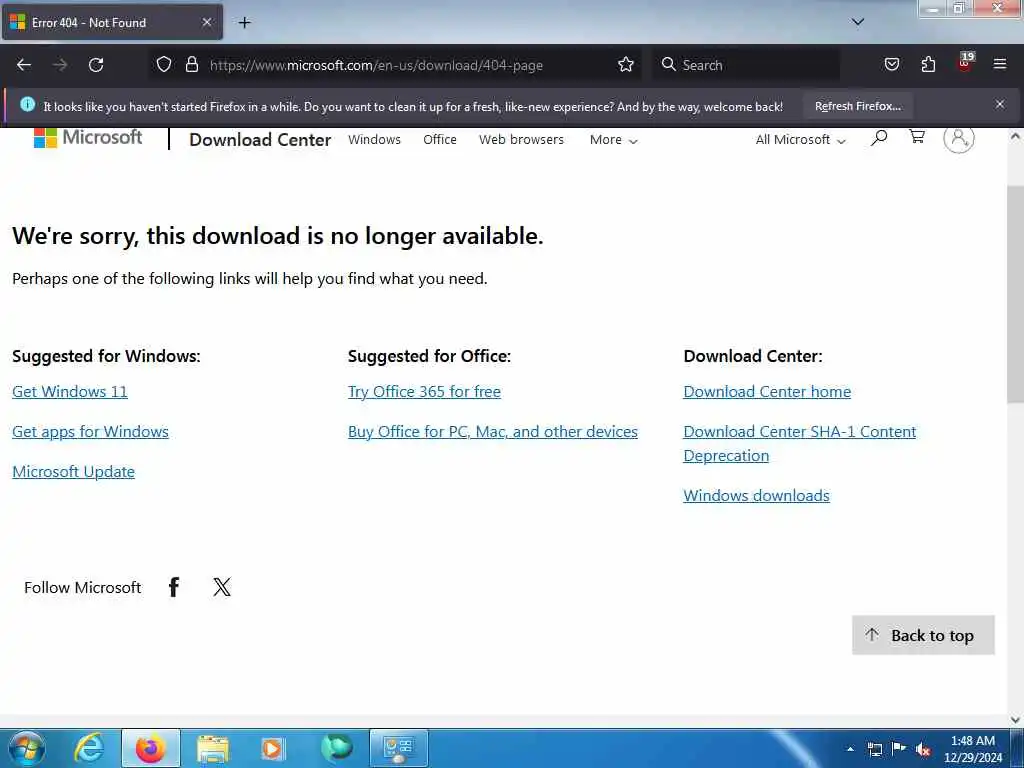Go back to the previous page
This screenshot has width=1024, height=768.
[x=24, y=65]
